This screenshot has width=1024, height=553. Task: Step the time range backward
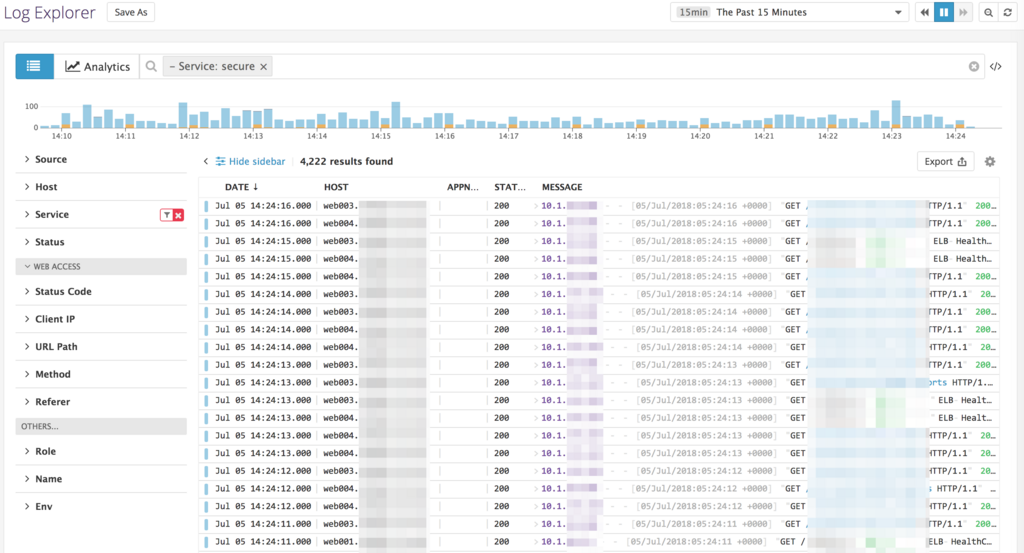pos(924,12)
